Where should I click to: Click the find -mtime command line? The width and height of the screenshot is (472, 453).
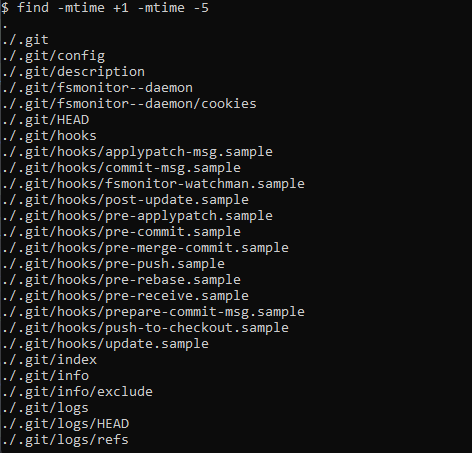tap(105, 7)
